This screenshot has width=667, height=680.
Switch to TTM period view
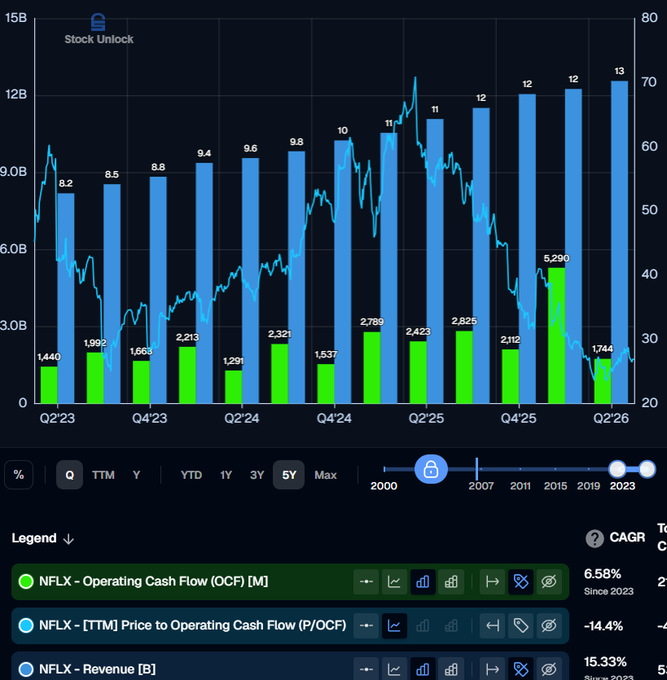(103, 475)
